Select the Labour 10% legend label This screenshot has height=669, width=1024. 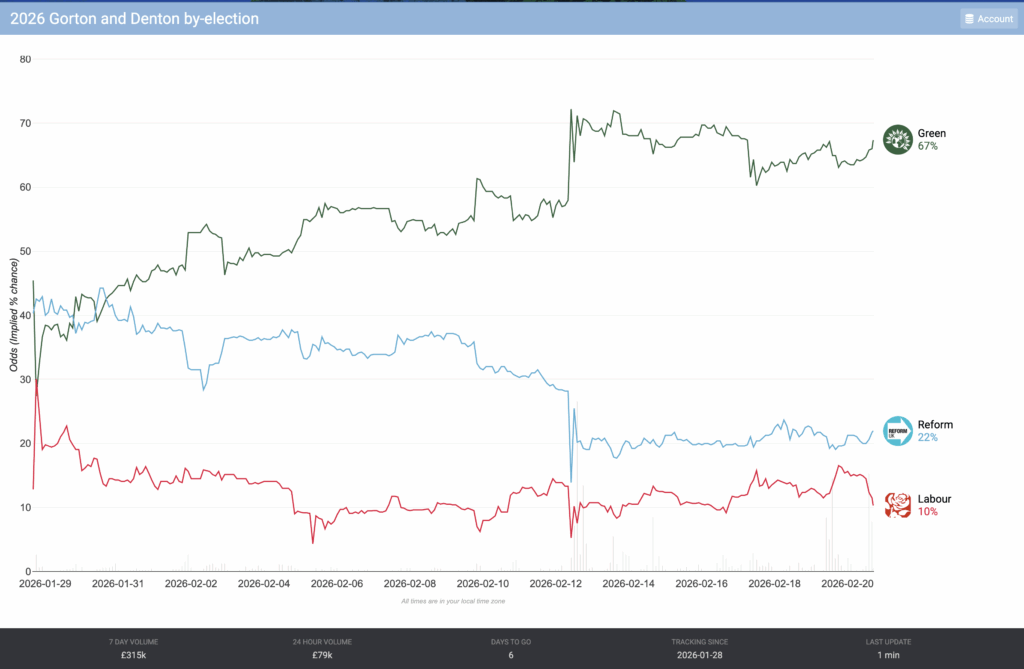(x=934, y=505)
